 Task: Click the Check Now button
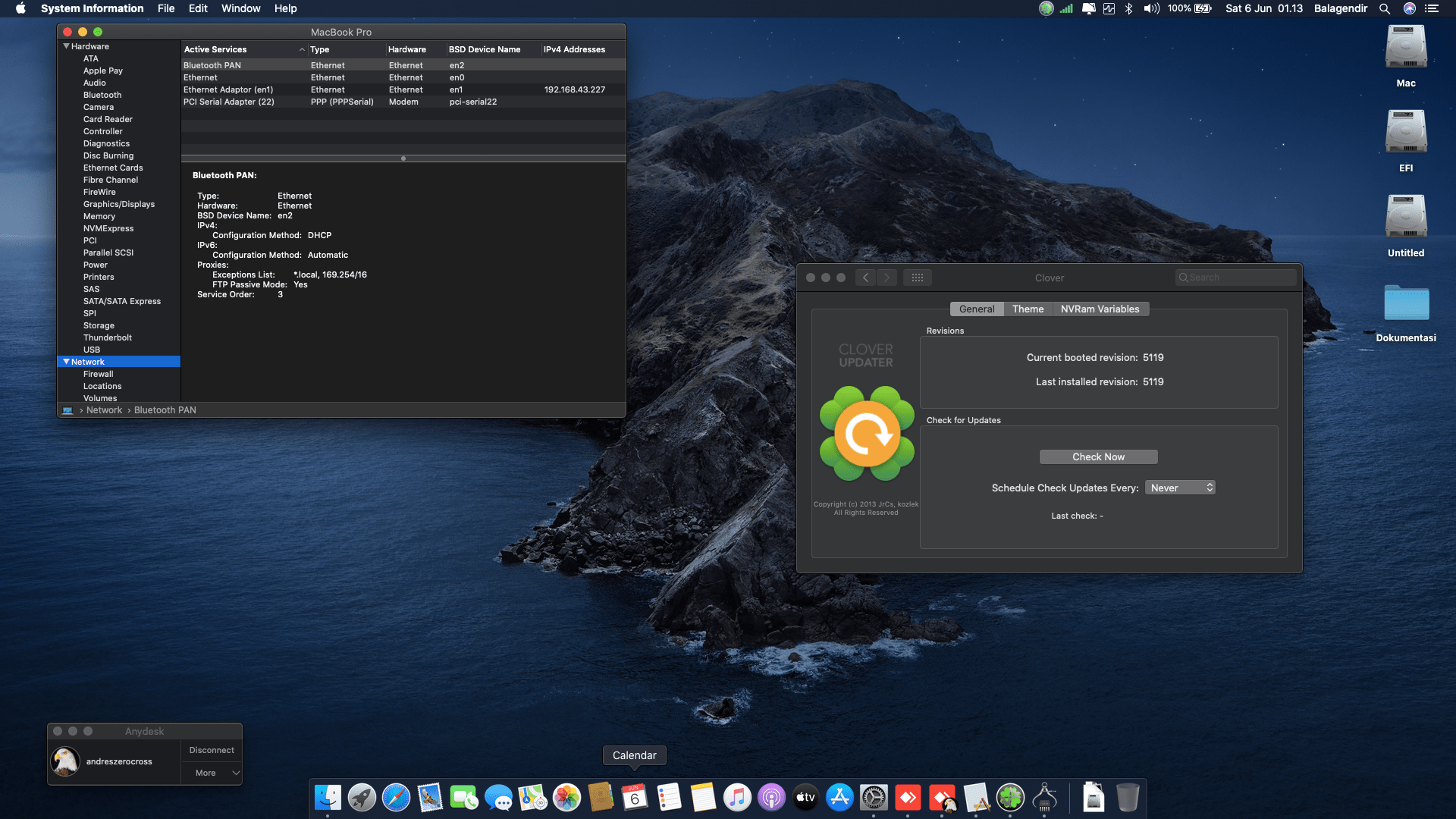pos(1098,457)
